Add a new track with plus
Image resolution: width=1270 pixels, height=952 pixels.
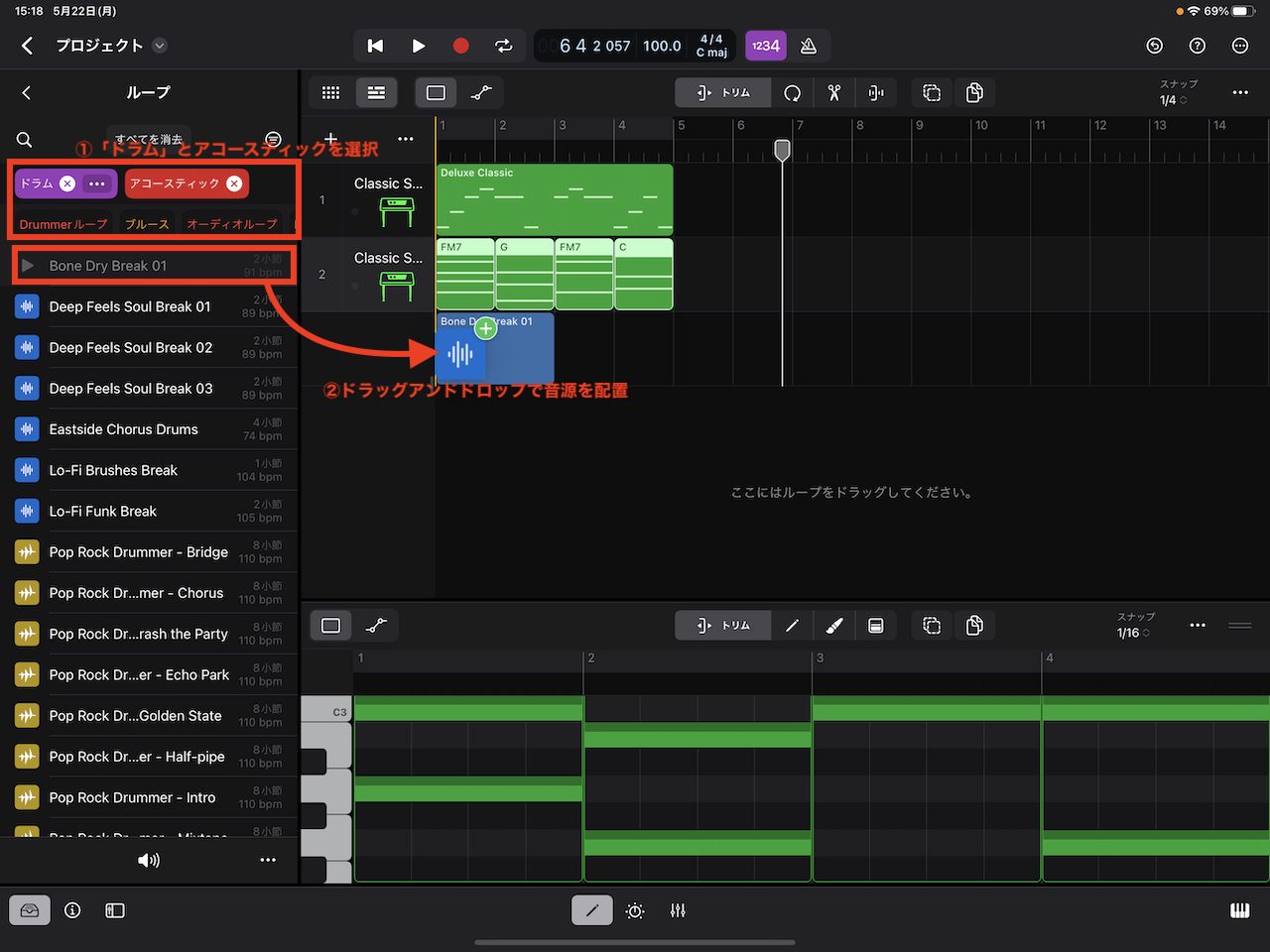(331, 139)
